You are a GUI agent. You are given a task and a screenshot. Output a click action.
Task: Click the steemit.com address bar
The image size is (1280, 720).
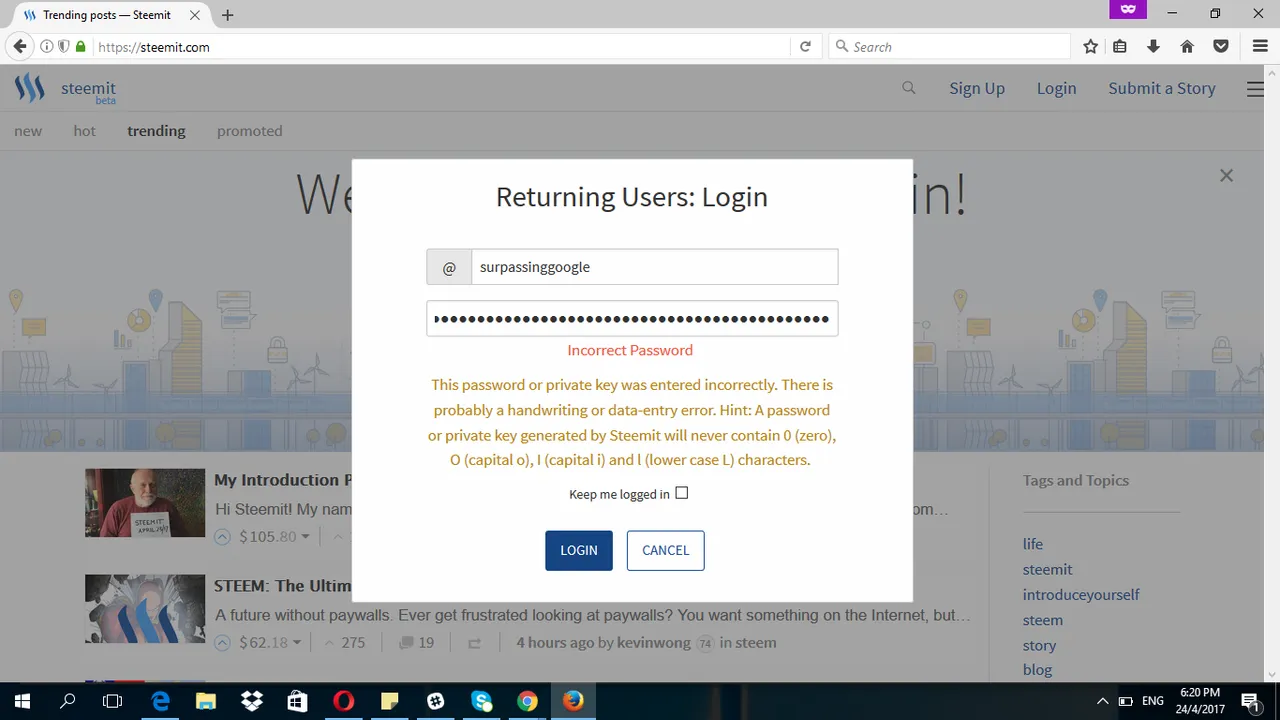coord(440,47)
